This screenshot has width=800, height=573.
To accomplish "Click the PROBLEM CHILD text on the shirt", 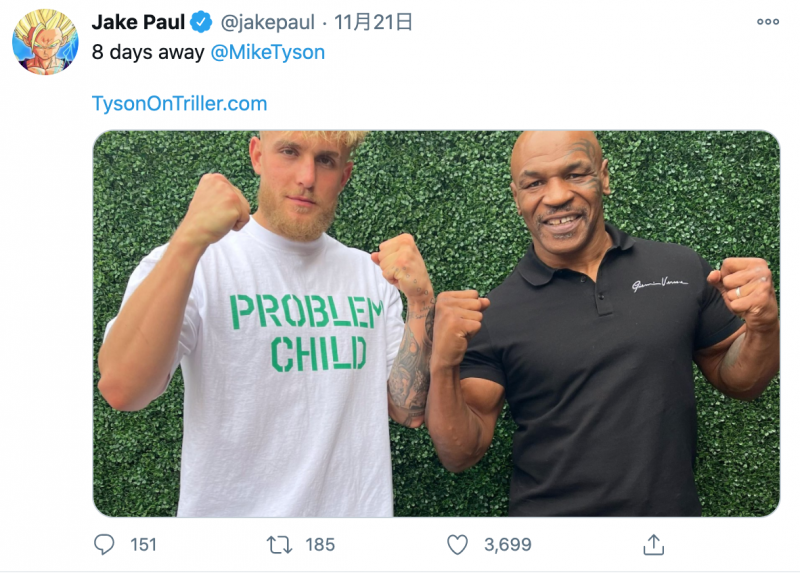I will pos(304,332).
